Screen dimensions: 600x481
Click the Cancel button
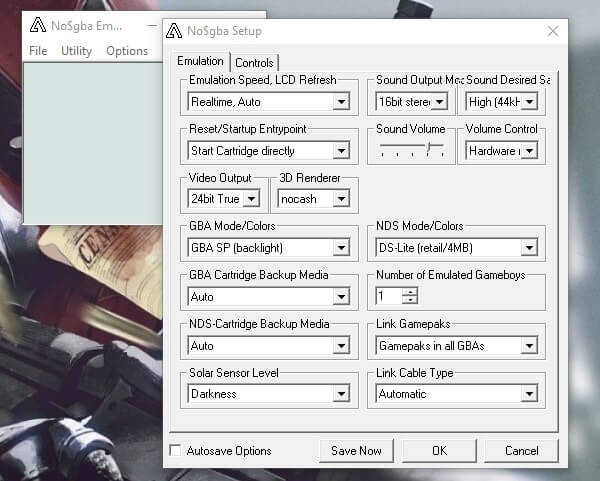point(522,451)
